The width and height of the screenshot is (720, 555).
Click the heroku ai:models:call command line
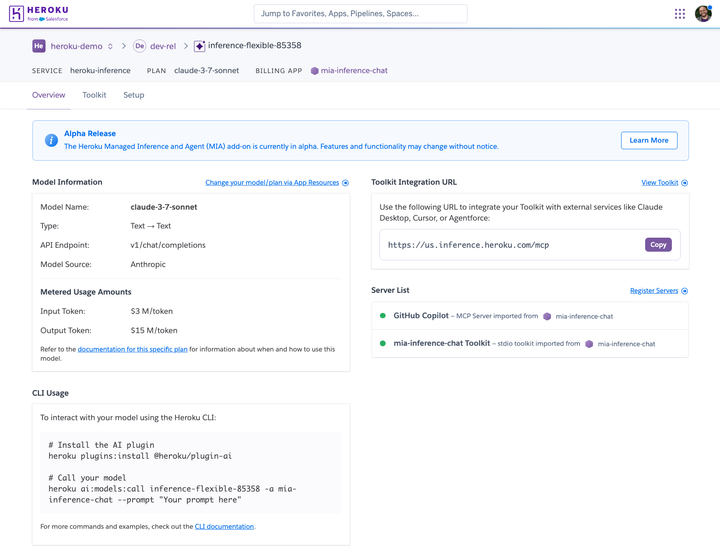(x=172, y=494)
